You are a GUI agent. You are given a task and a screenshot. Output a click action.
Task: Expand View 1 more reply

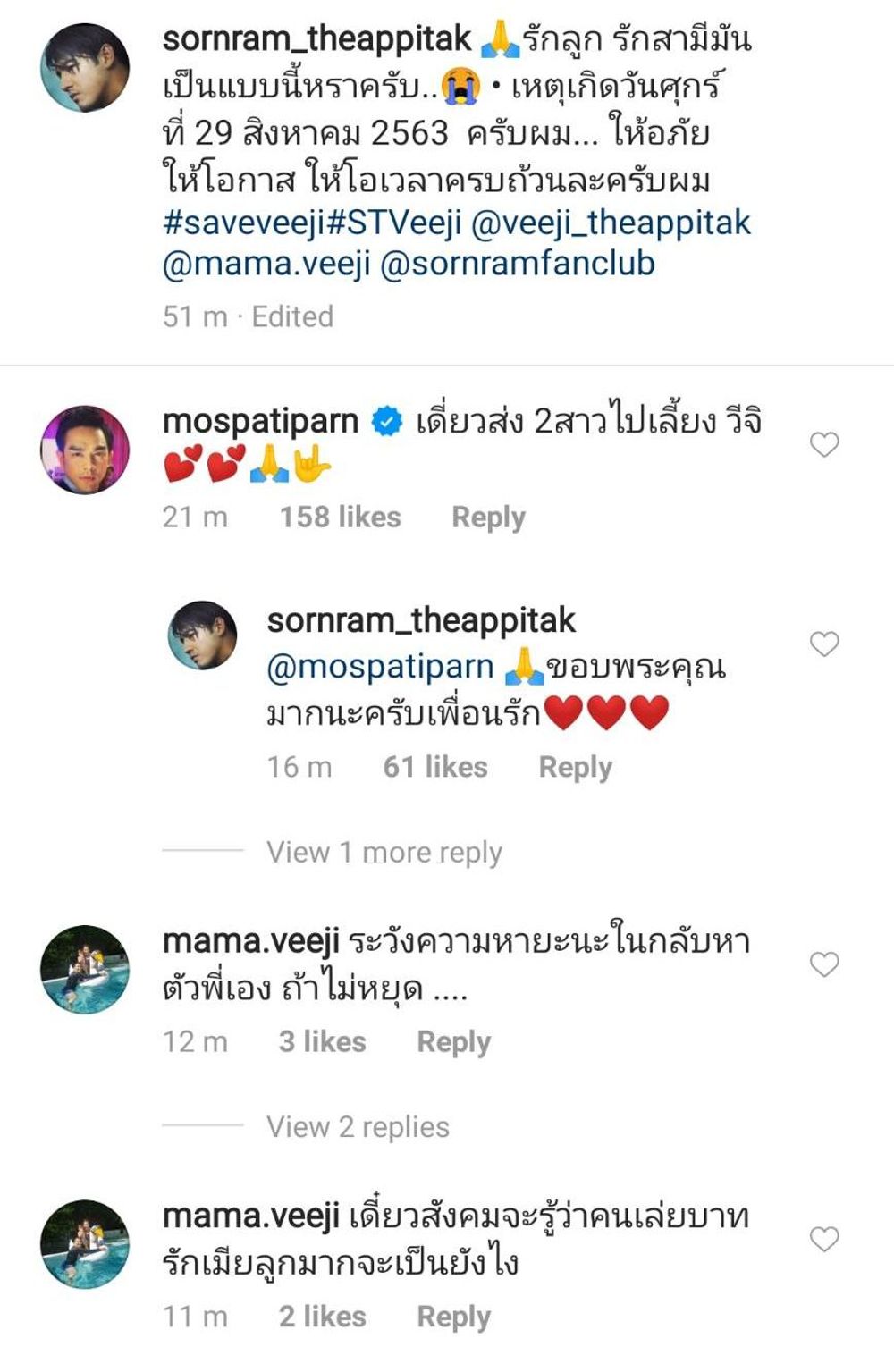[x=384, y=852]
